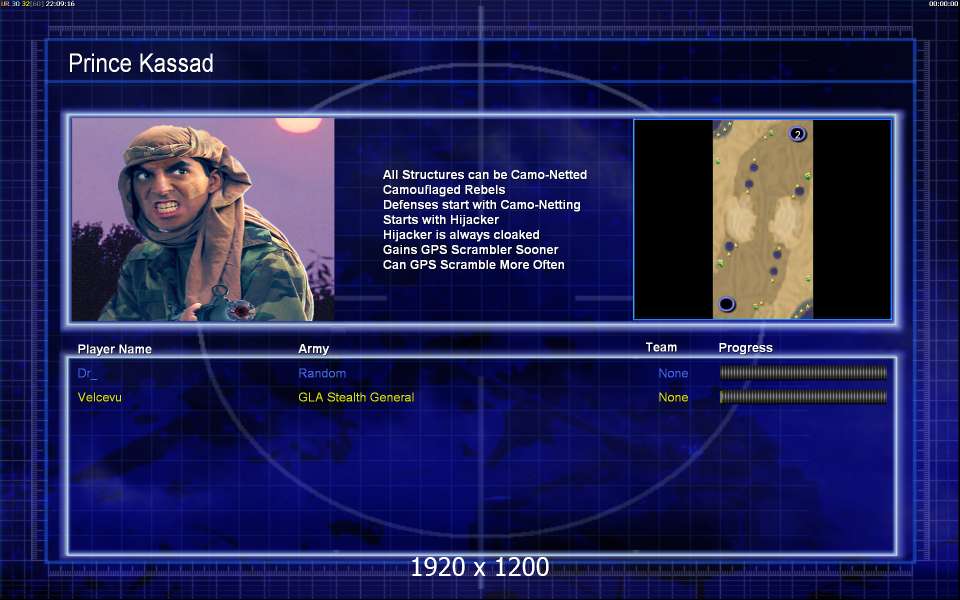Click "GLA Stealth General" army entry
Image resolution: width=960 pixels, height=600 pixels.
point(356,397)
